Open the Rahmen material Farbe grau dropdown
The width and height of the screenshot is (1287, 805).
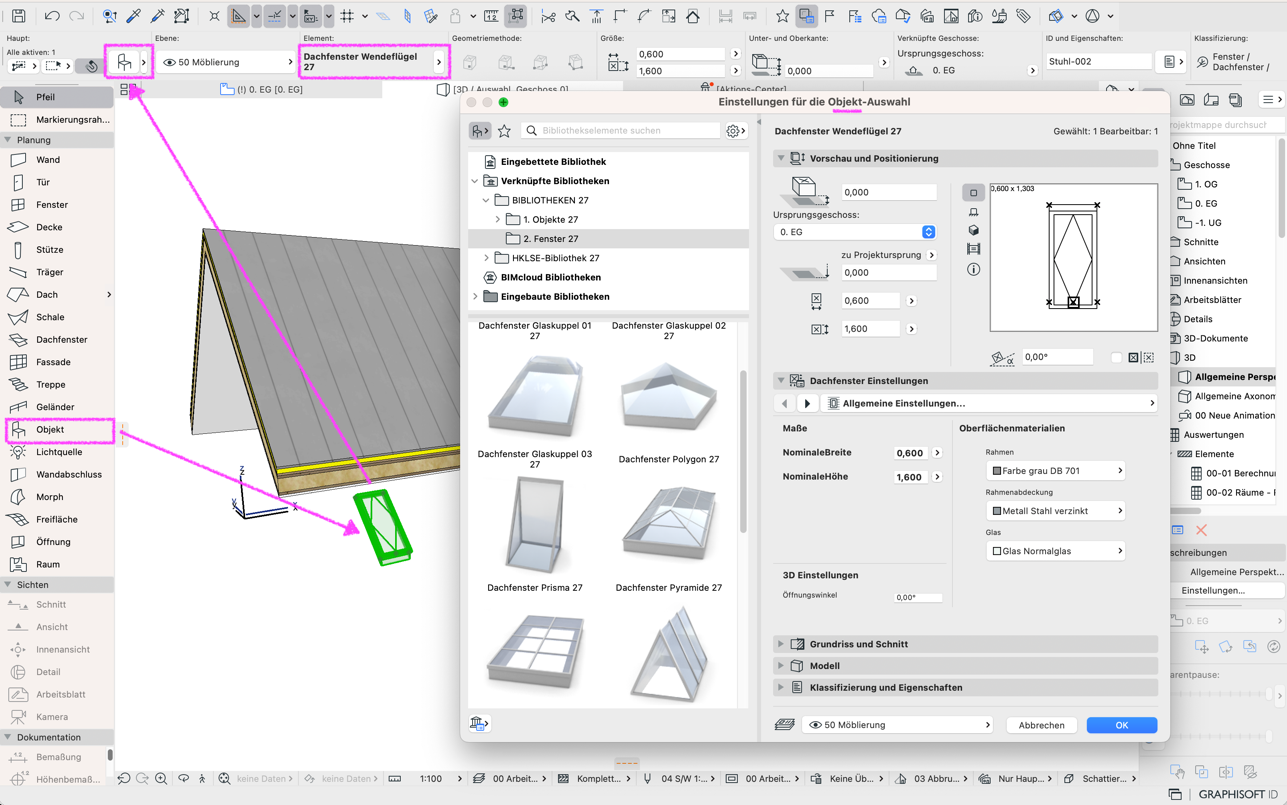pos(1056,471)
